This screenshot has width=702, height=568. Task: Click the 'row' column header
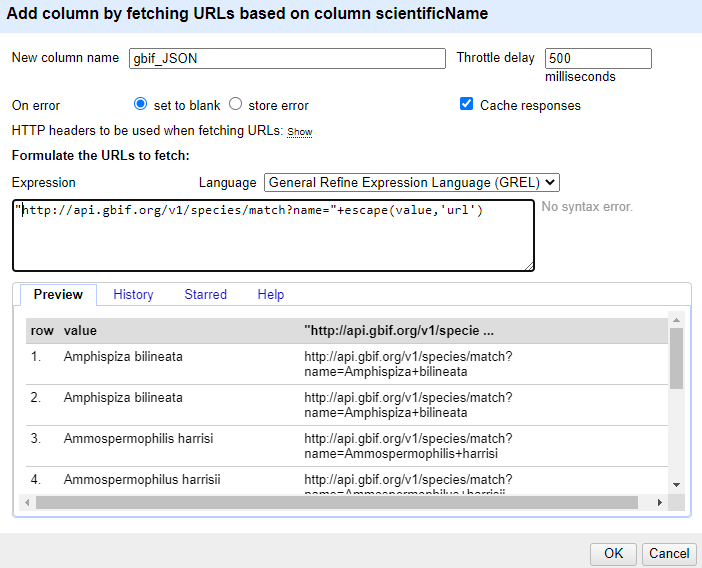click(42, 331)
